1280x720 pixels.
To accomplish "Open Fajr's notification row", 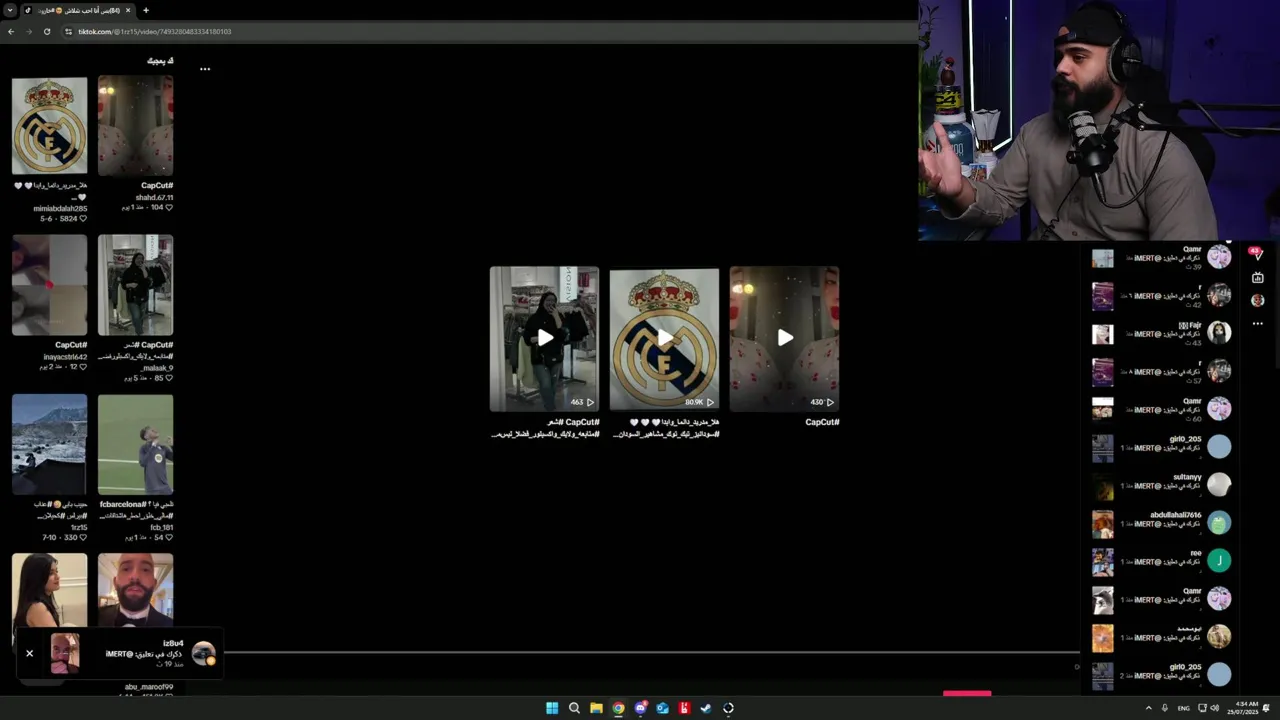I will coord(1162,334).
